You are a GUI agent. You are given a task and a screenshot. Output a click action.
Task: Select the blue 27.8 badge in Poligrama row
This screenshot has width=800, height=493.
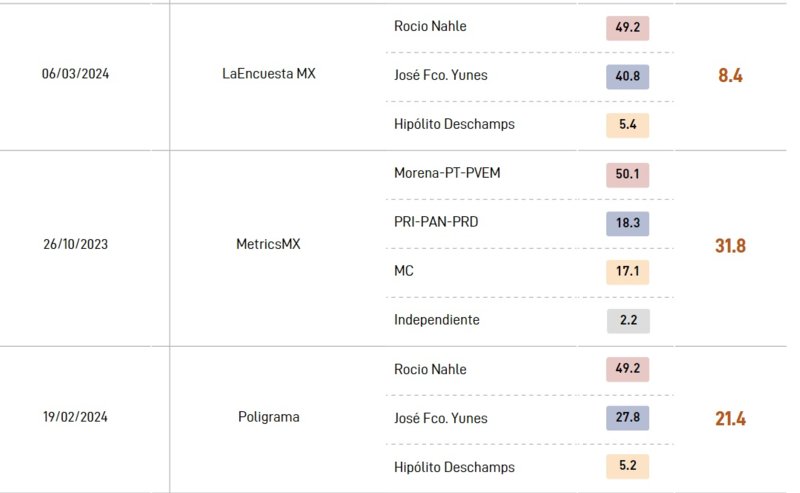pos(628,417)
